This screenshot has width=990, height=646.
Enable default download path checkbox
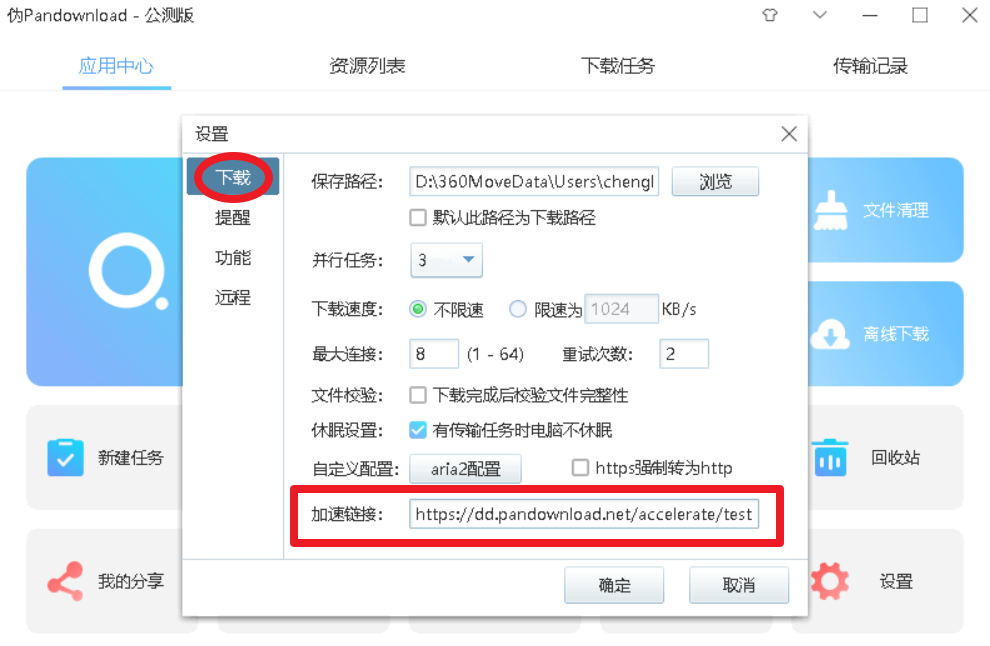[x=417, y=218]
